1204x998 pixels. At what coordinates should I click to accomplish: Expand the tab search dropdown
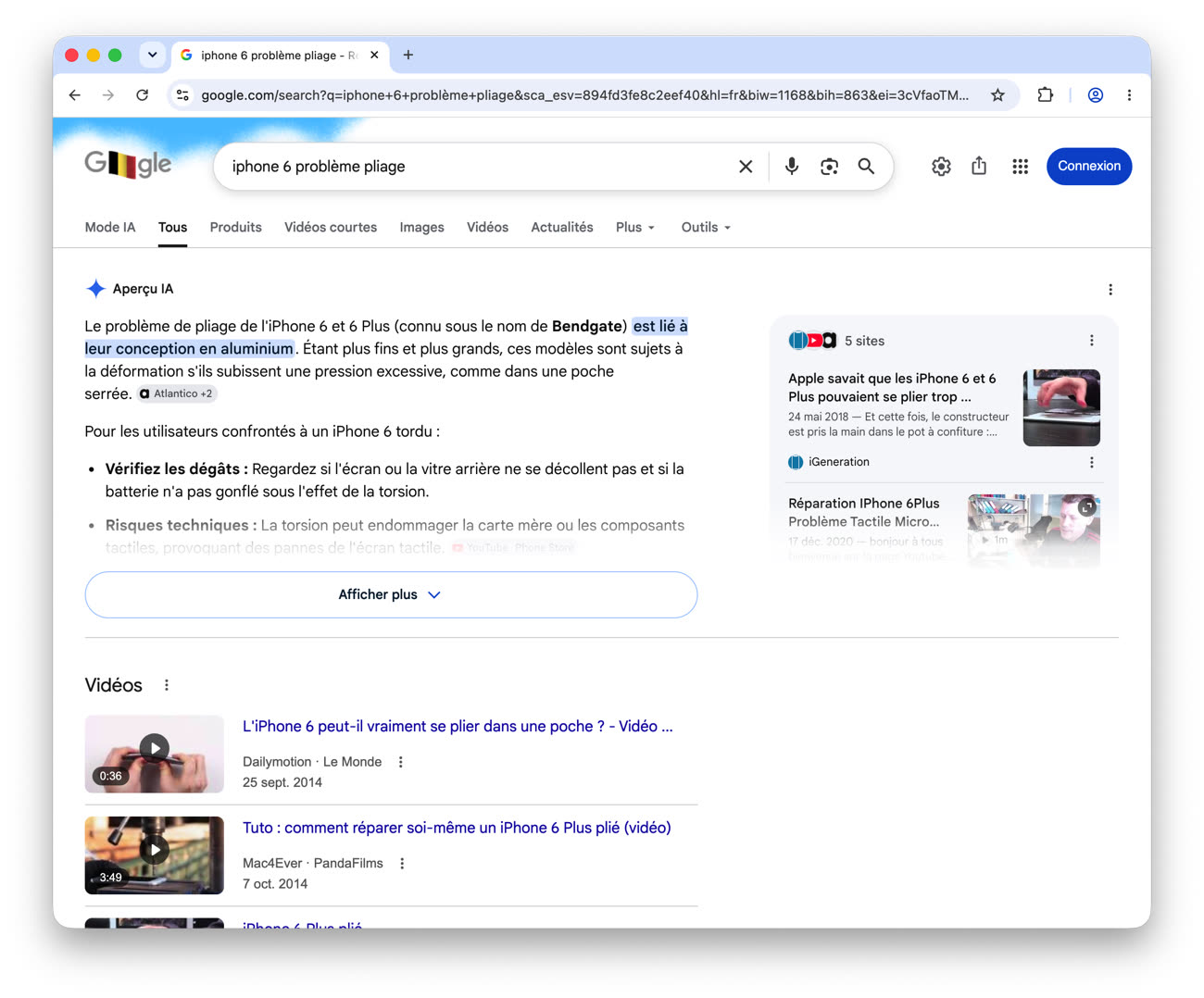(x=153, y=55)
